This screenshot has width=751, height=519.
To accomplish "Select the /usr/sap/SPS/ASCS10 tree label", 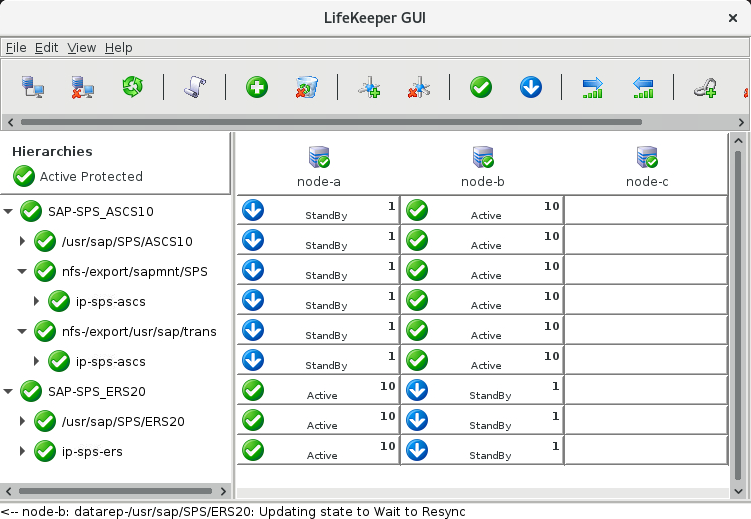I will click(127, 241).
